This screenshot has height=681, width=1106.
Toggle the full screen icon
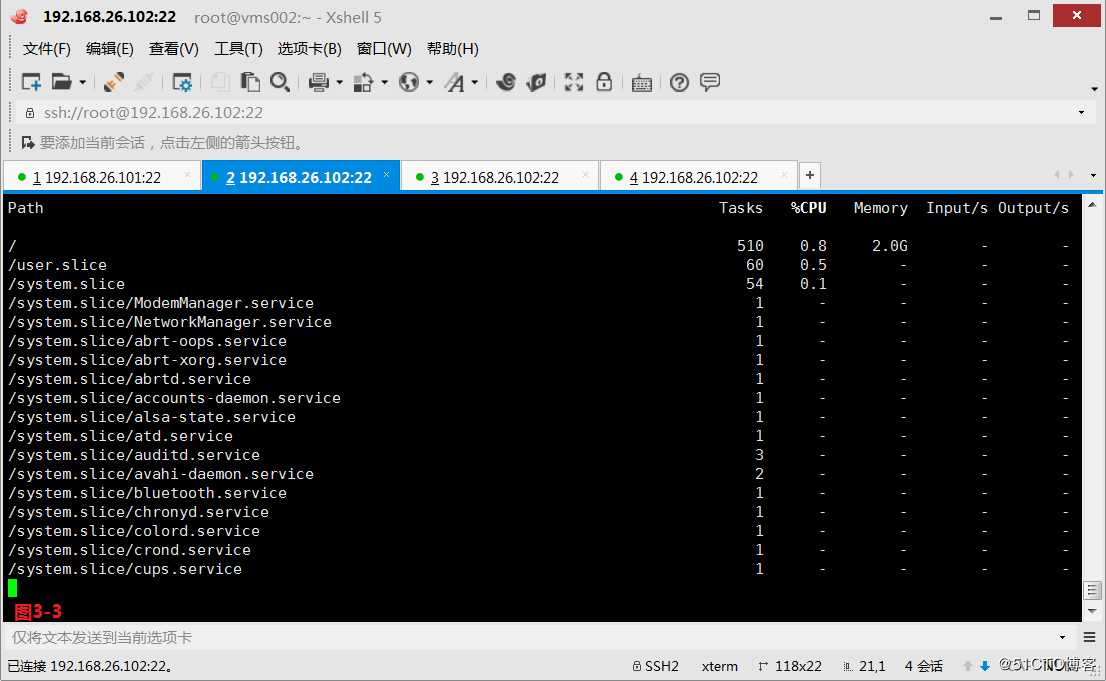[573, 83]
